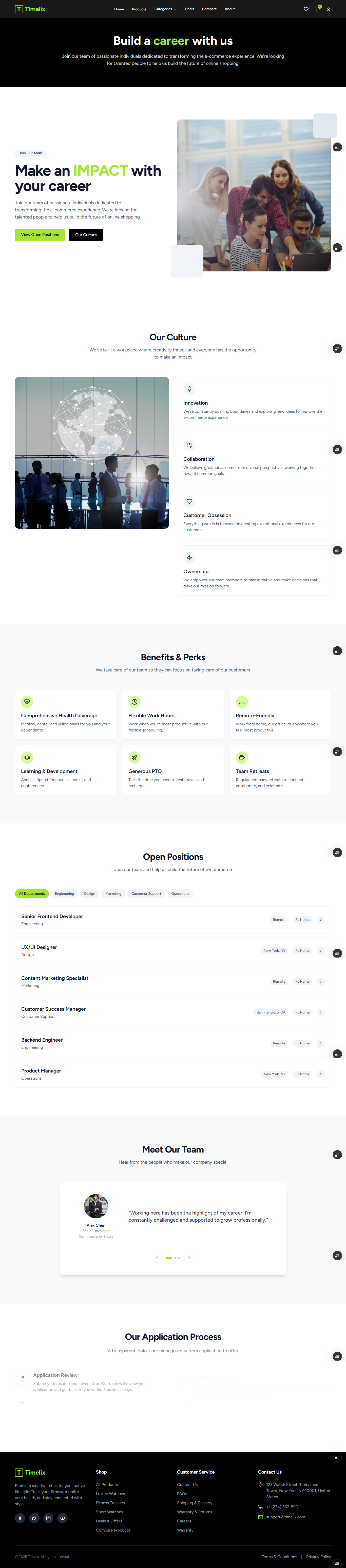Open the Facebook icon in footer
Viewport: 346px width, 1568px height.
point(20,1518)
